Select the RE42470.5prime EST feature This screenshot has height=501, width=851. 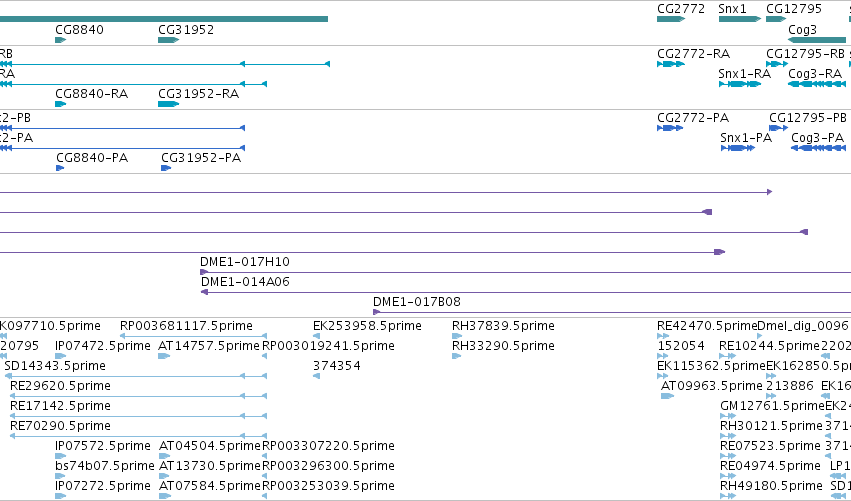pos(663,337)
